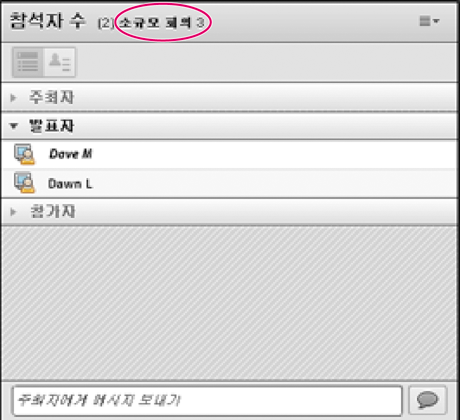This screenshot has height=420, width=460.
Task: Click the 참석자 수 pod title
Action: pos(48,21)
